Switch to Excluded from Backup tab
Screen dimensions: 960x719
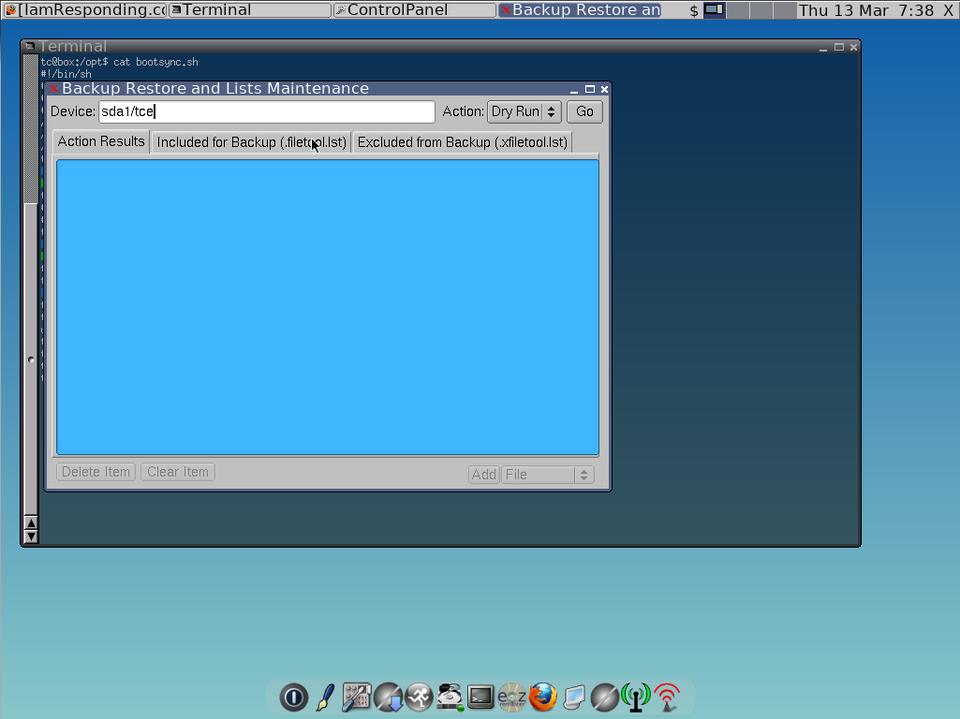462,142
